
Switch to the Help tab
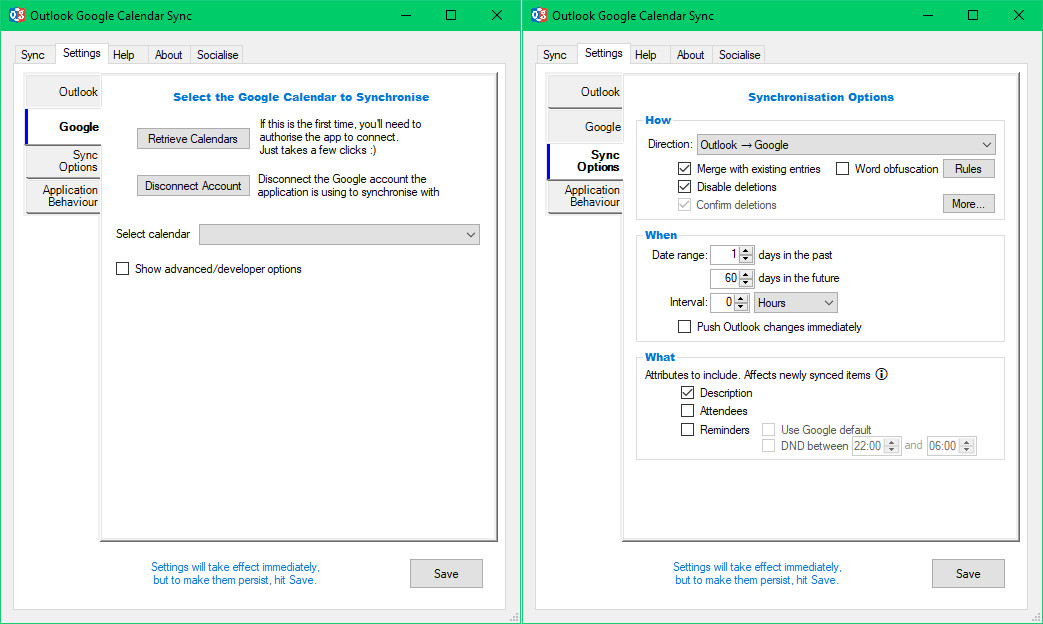[126, 54]
